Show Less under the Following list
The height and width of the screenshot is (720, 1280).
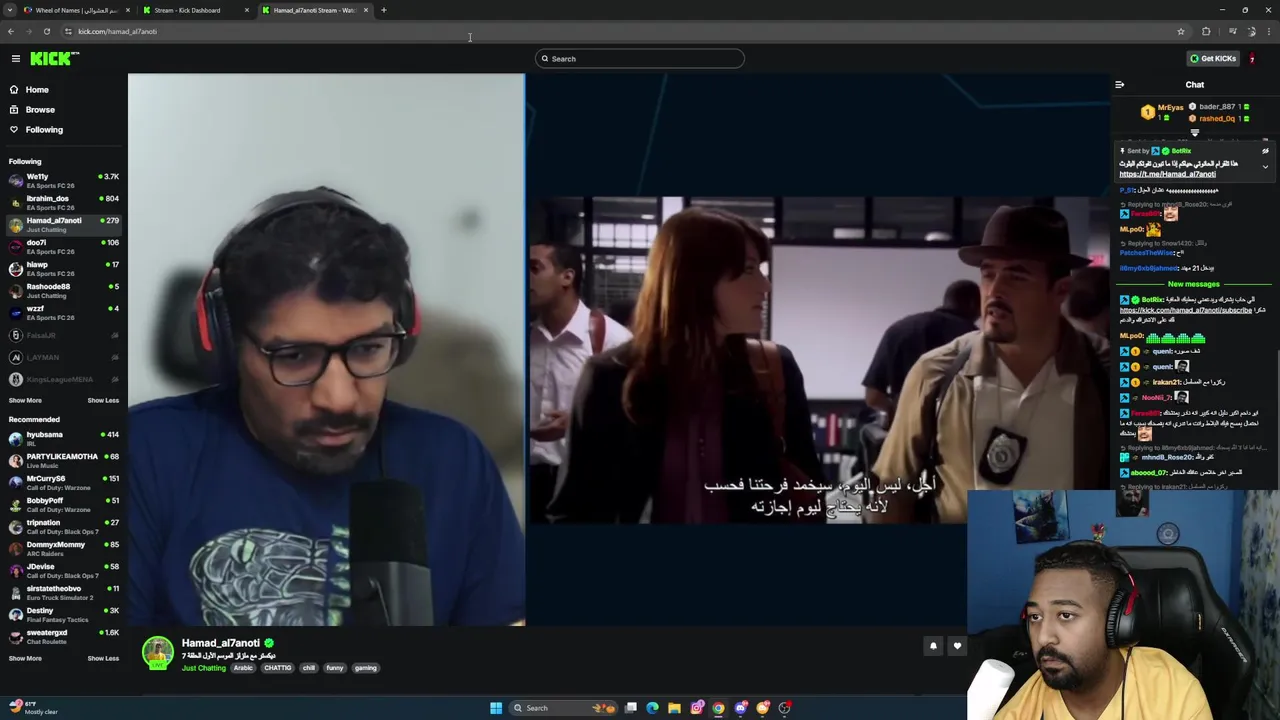pos(103,400)
